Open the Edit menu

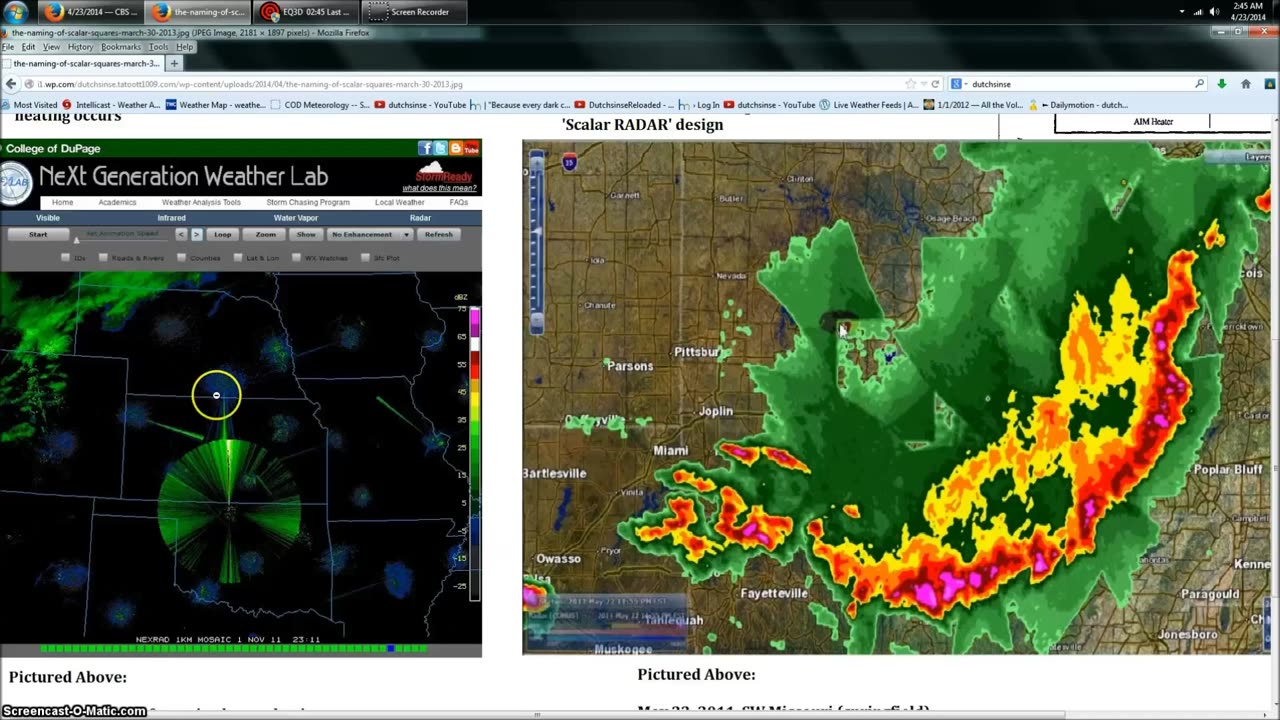28,47
